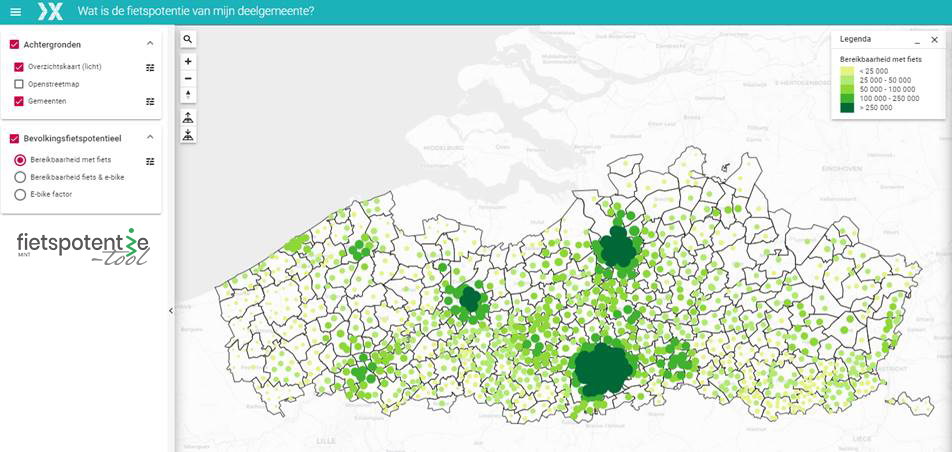This screenshot has height=452, width=952.
Task: Select Bereikbaarheid met fiets radio option
Action: point(19,160)
